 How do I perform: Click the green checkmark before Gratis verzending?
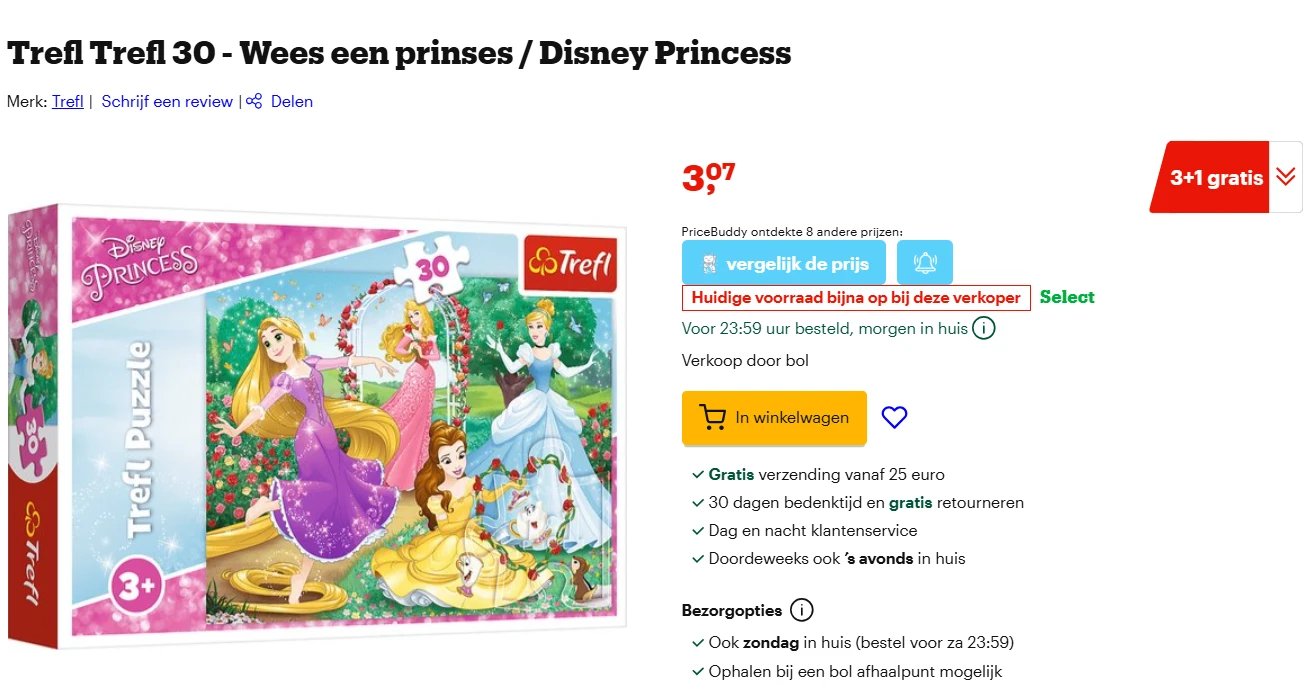(x=697, y=474)
